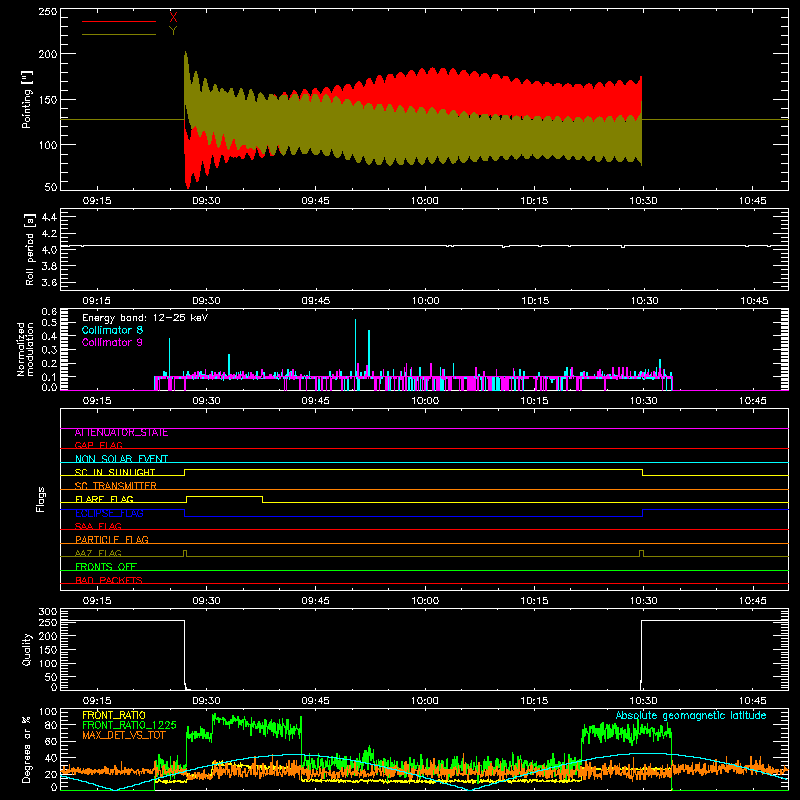Select the FLARE_FLAG label
The height and width of the screenshot is (800, 800).
click(104, 499)
